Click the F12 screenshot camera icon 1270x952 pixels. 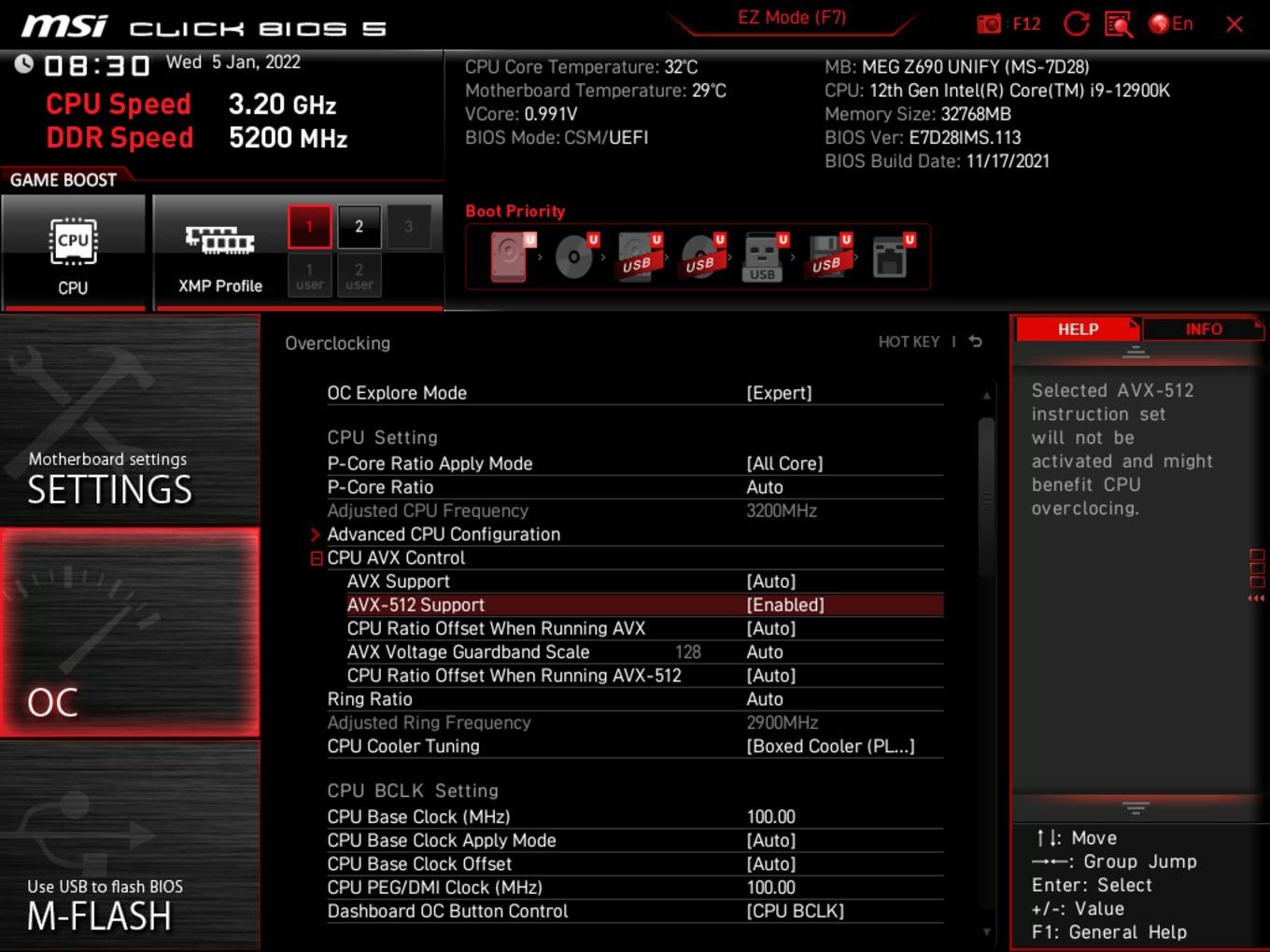click(x=989, y=24)
